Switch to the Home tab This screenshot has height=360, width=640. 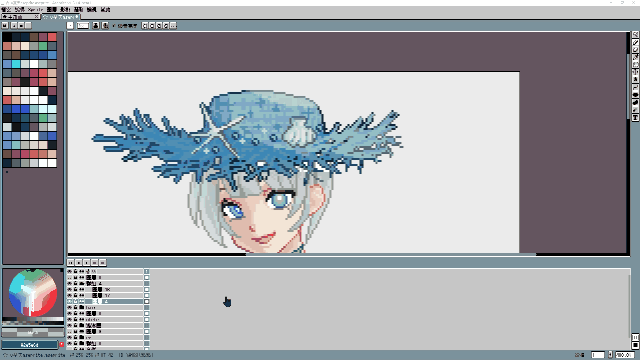(20, 17)
